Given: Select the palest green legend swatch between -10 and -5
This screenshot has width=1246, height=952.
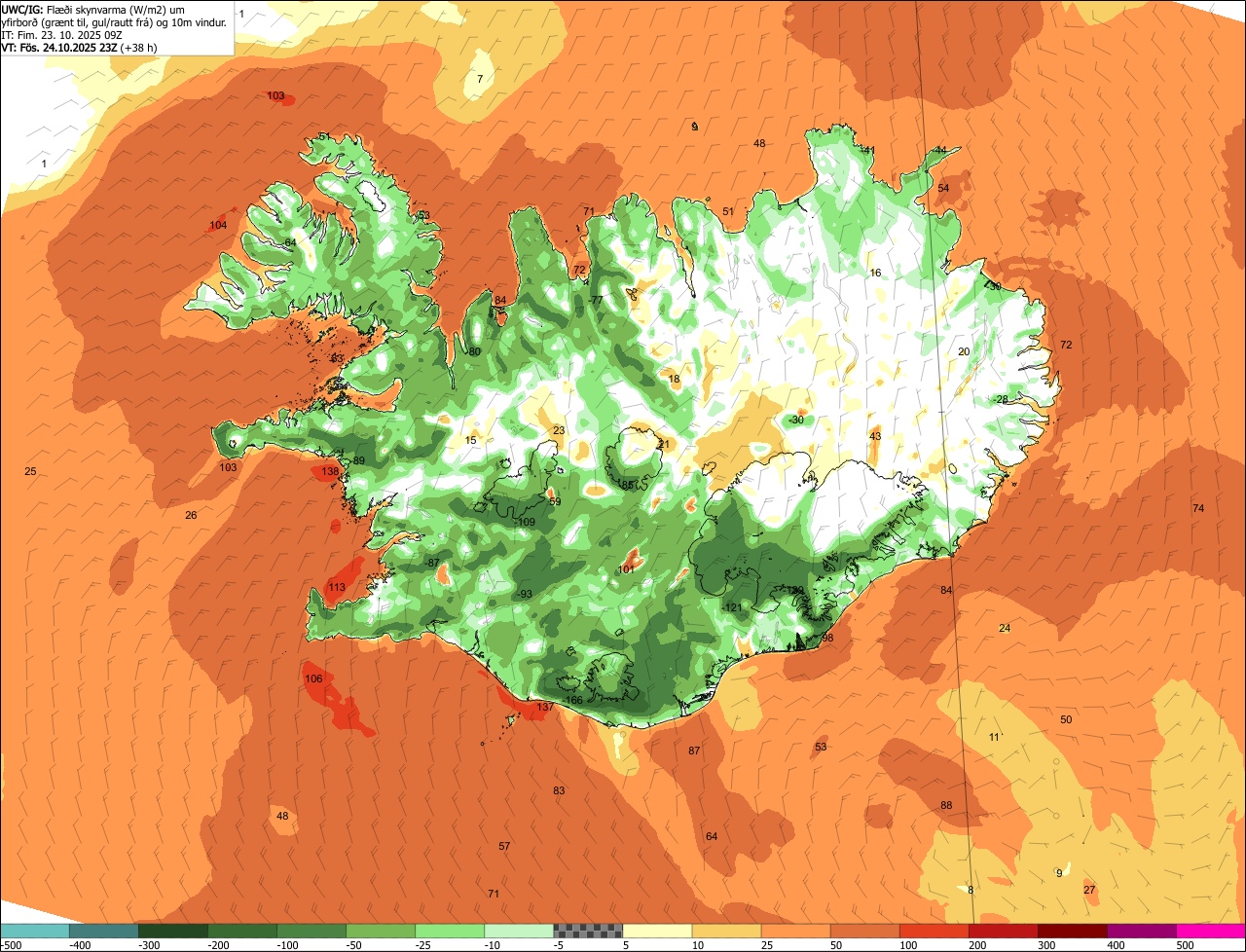Looking at the screenshot, I should click(x=518, y=931).
